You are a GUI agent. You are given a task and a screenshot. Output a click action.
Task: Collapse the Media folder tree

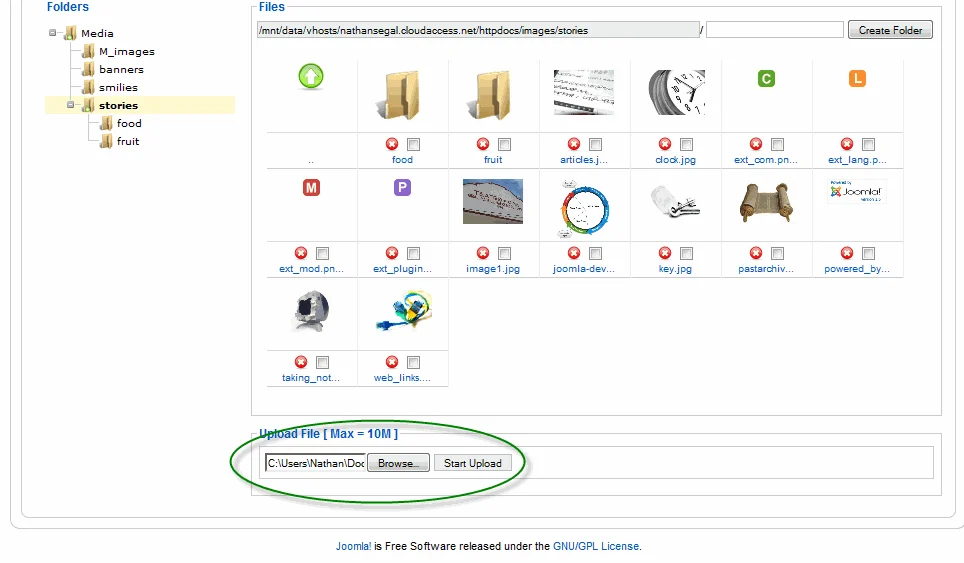pos(52,33)
